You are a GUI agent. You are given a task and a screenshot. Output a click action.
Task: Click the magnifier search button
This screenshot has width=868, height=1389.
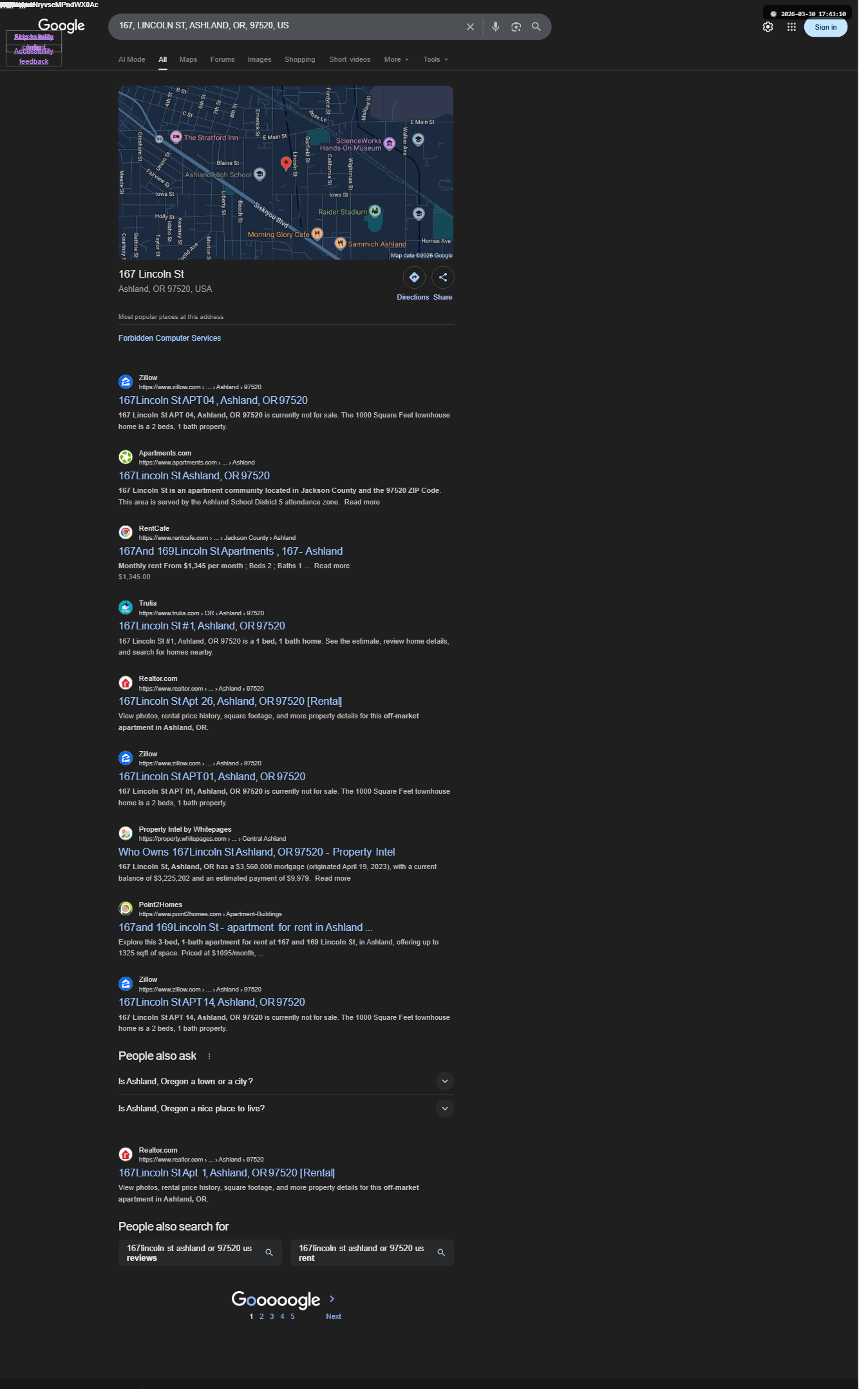point(536,27)
